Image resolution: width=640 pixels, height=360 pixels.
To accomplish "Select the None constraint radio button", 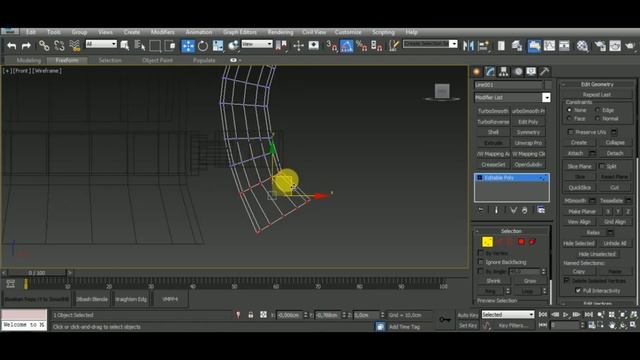I will [569, 110].
